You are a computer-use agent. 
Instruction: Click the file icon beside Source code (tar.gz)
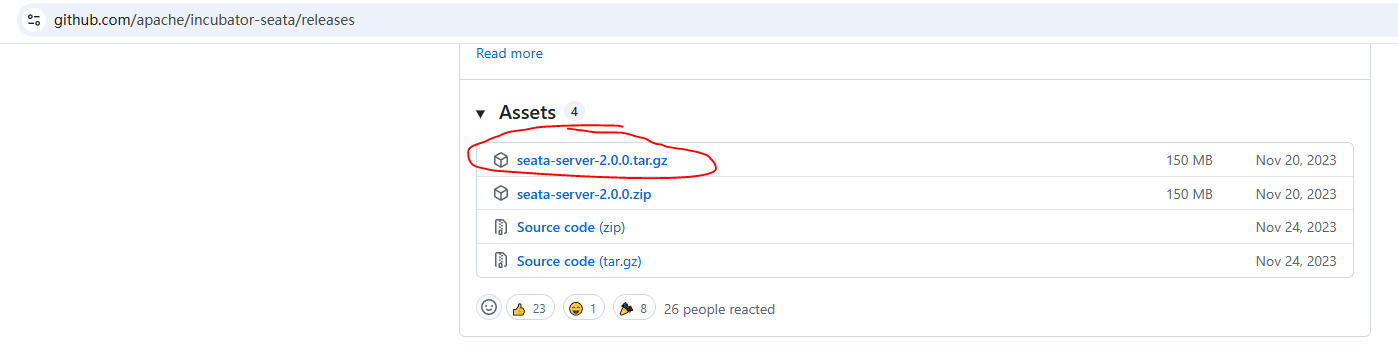pos(501,261)
